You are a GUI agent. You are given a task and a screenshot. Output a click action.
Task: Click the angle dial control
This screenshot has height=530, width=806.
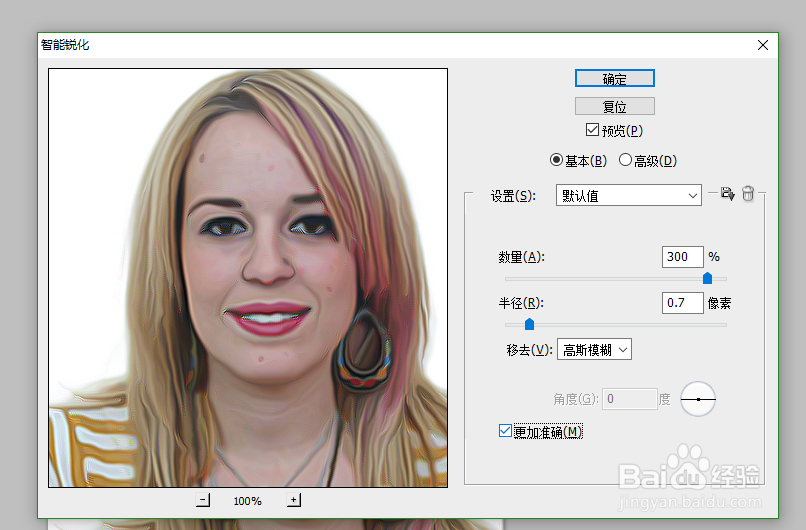pyautogui.click(x=698, y=399)
